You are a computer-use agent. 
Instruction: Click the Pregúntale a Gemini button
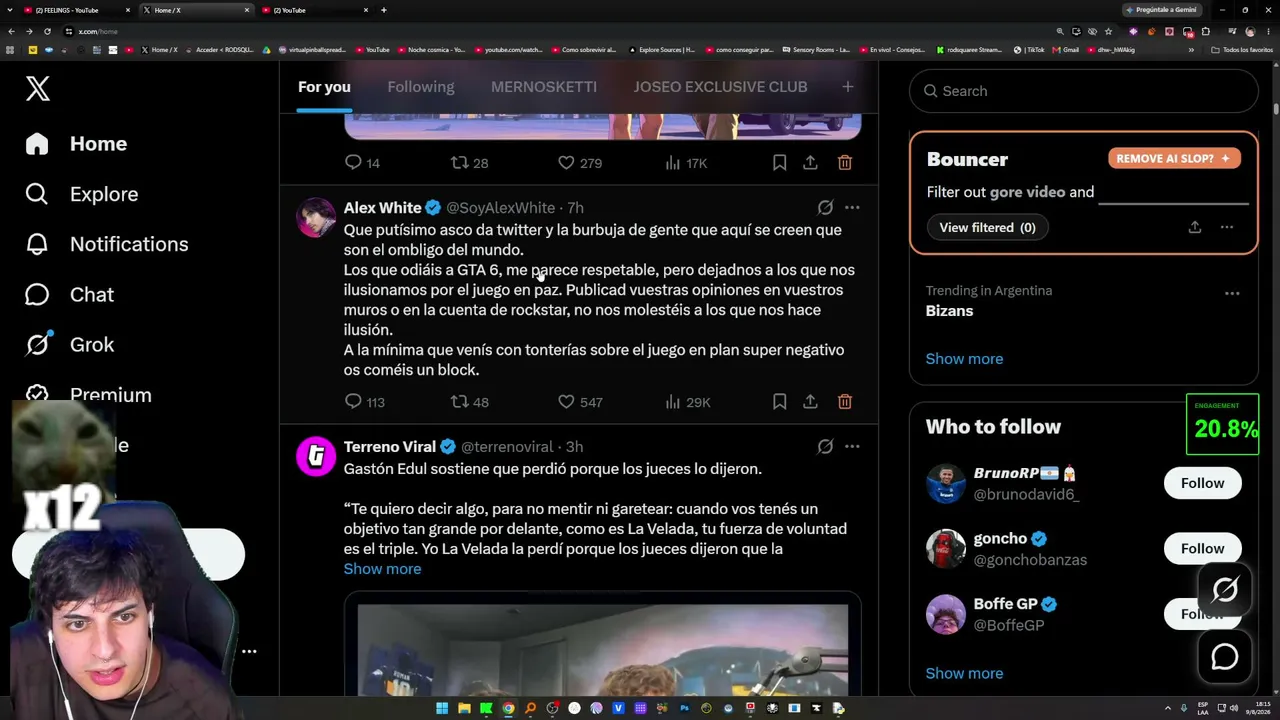click(1161, 10)
